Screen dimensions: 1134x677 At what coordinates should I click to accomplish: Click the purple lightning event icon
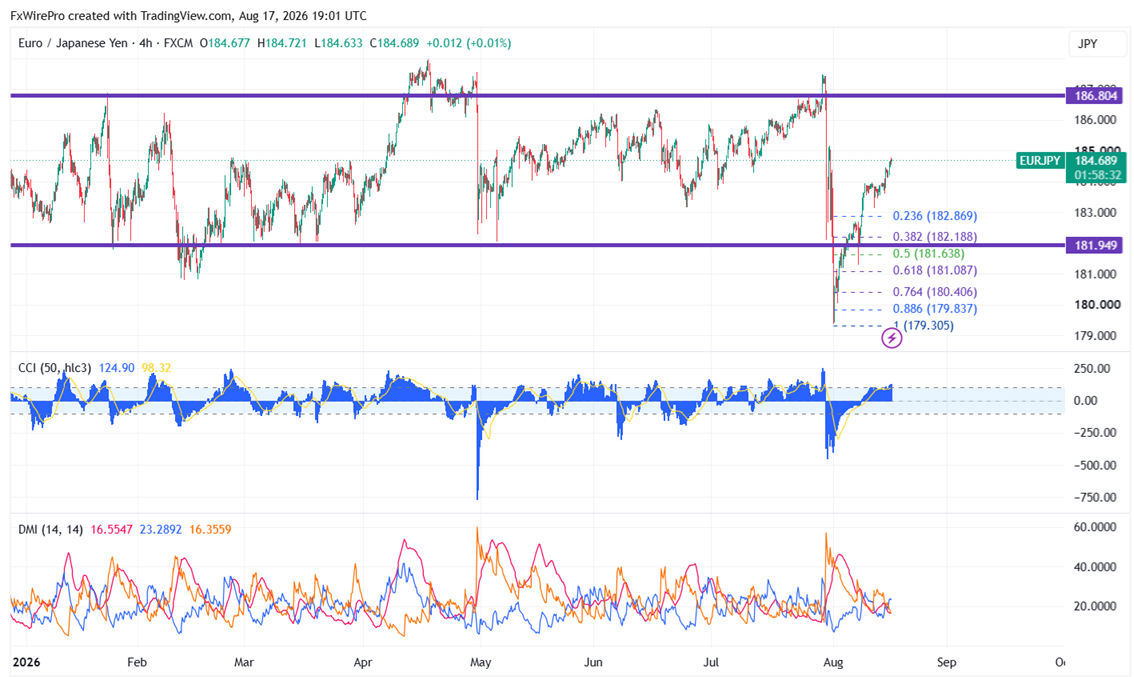click(x=892, y=338)
